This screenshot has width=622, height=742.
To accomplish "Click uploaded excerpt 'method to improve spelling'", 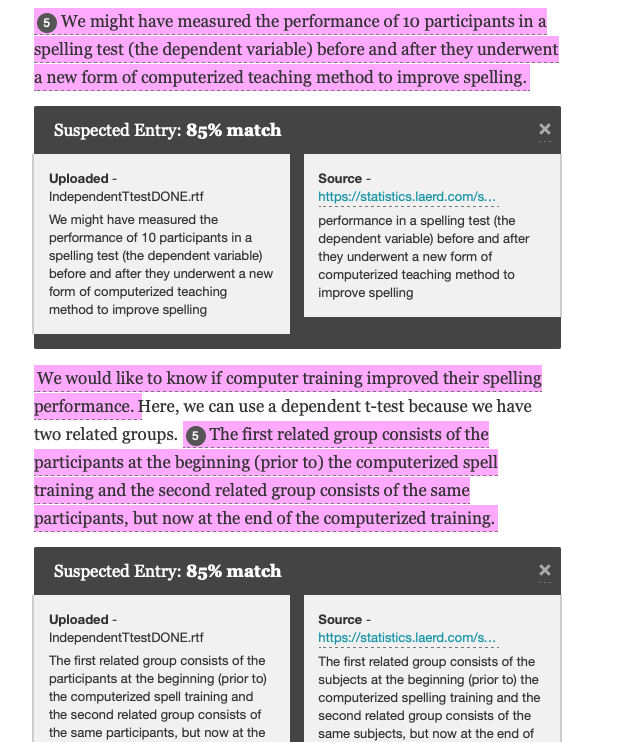I will (x=128, y=309).
